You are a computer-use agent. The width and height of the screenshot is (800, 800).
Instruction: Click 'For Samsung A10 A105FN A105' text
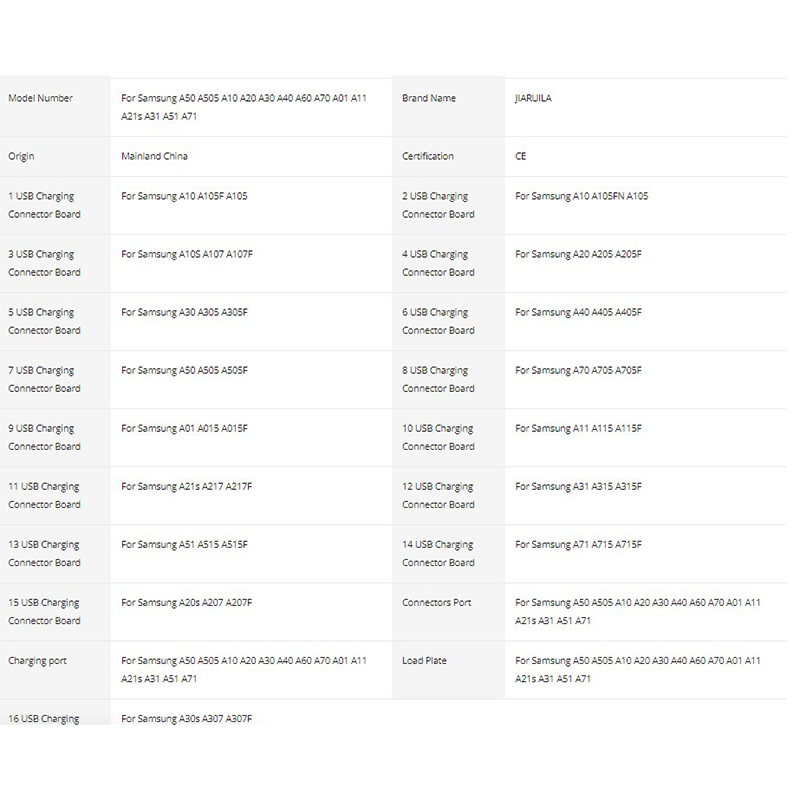tap(581, 196)
